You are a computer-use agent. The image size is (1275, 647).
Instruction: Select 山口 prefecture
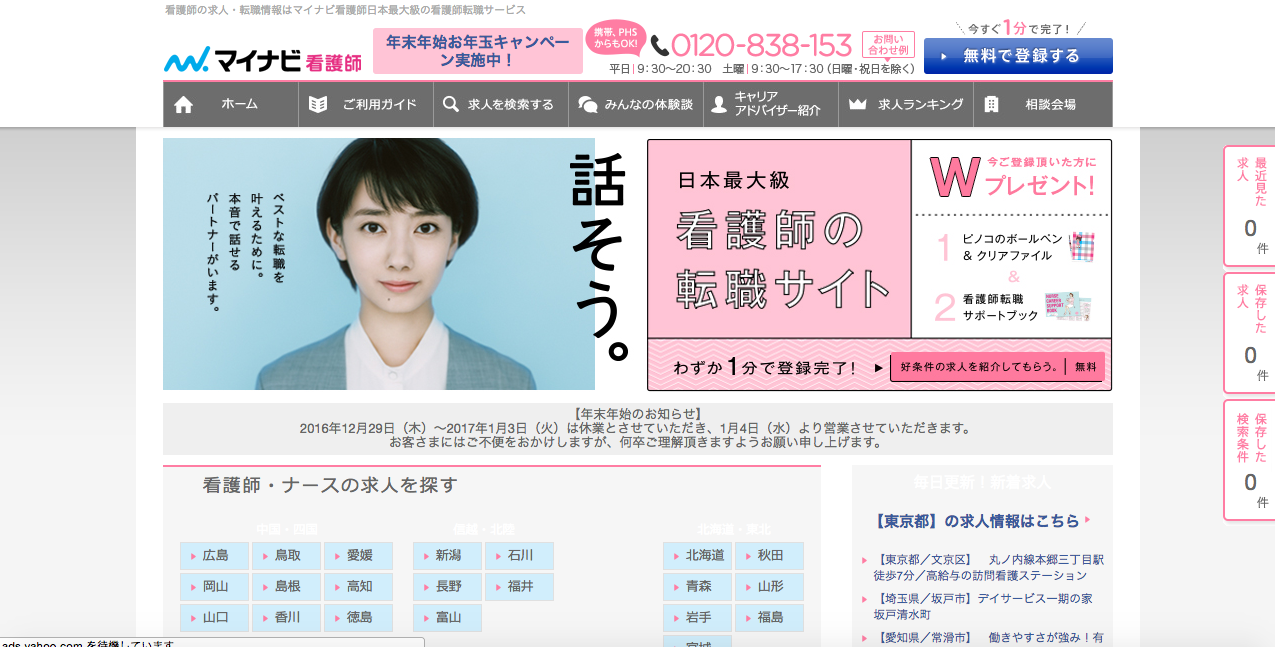[215, 618]
